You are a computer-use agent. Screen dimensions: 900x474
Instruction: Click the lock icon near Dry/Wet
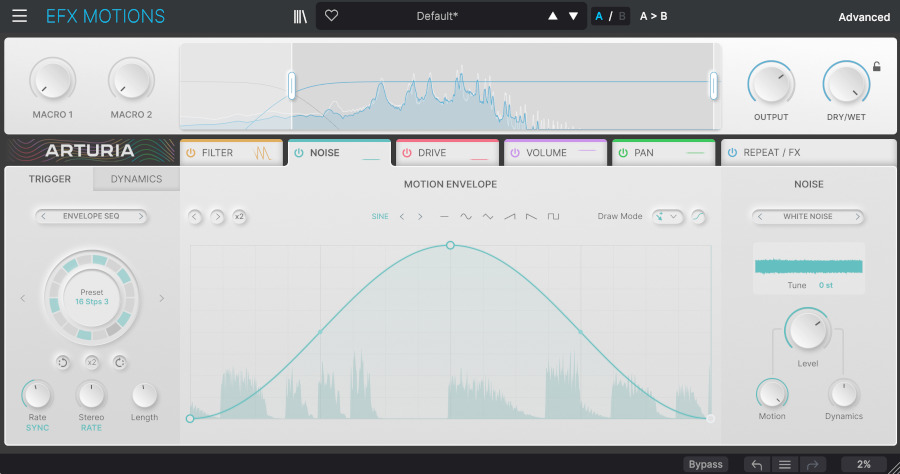(876, 67)
